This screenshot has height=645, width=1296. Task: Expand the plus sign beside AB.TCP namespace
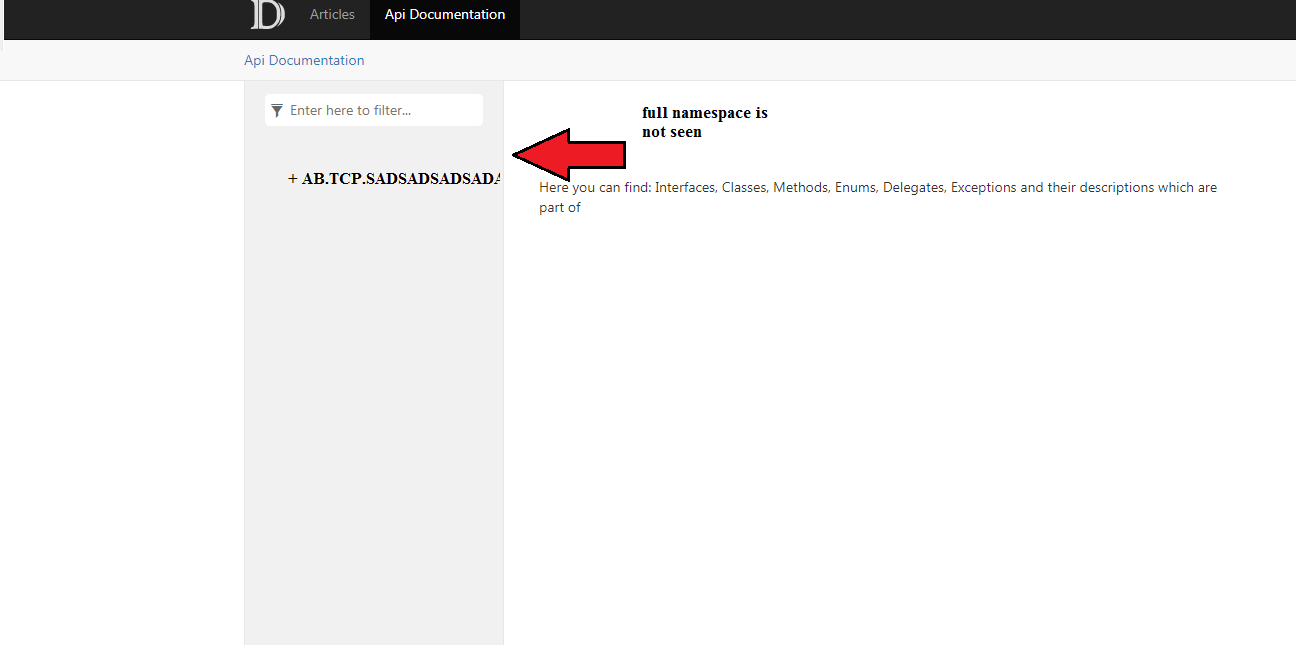point(293,179)
